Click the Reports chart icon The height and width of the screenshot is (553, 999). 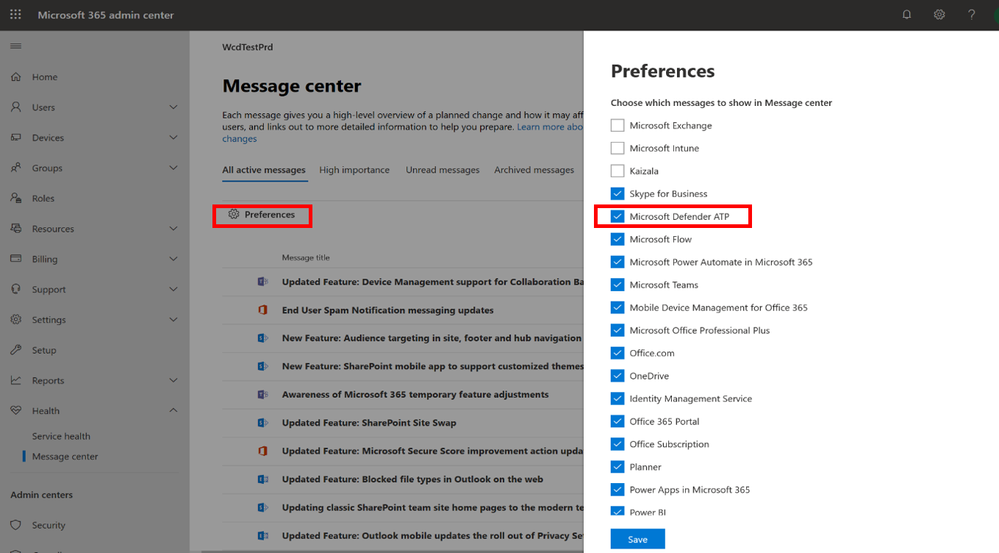(x=16, y=380)
